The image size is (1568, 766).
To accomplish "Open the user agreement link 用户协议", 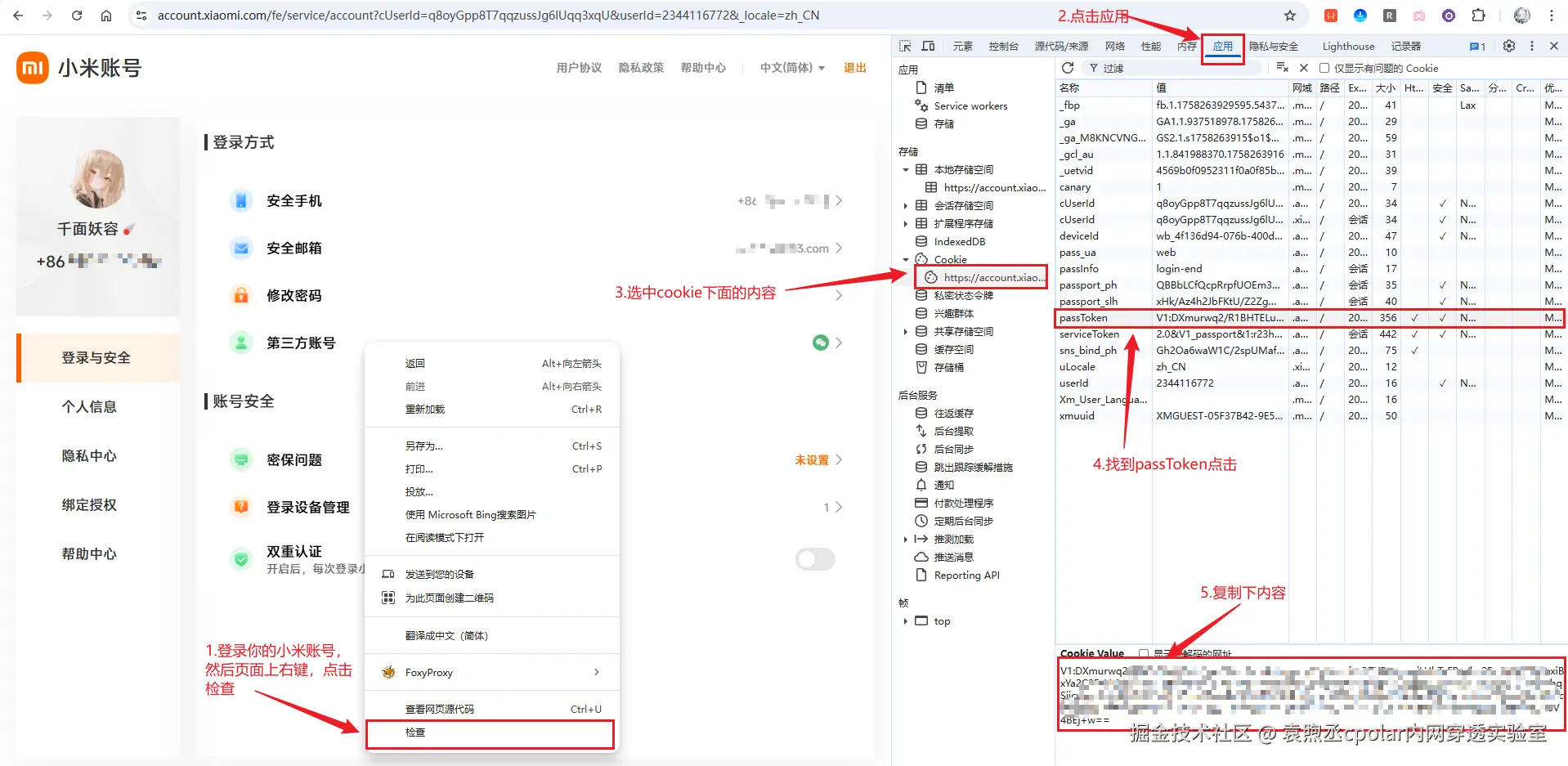I will (579, 68).
